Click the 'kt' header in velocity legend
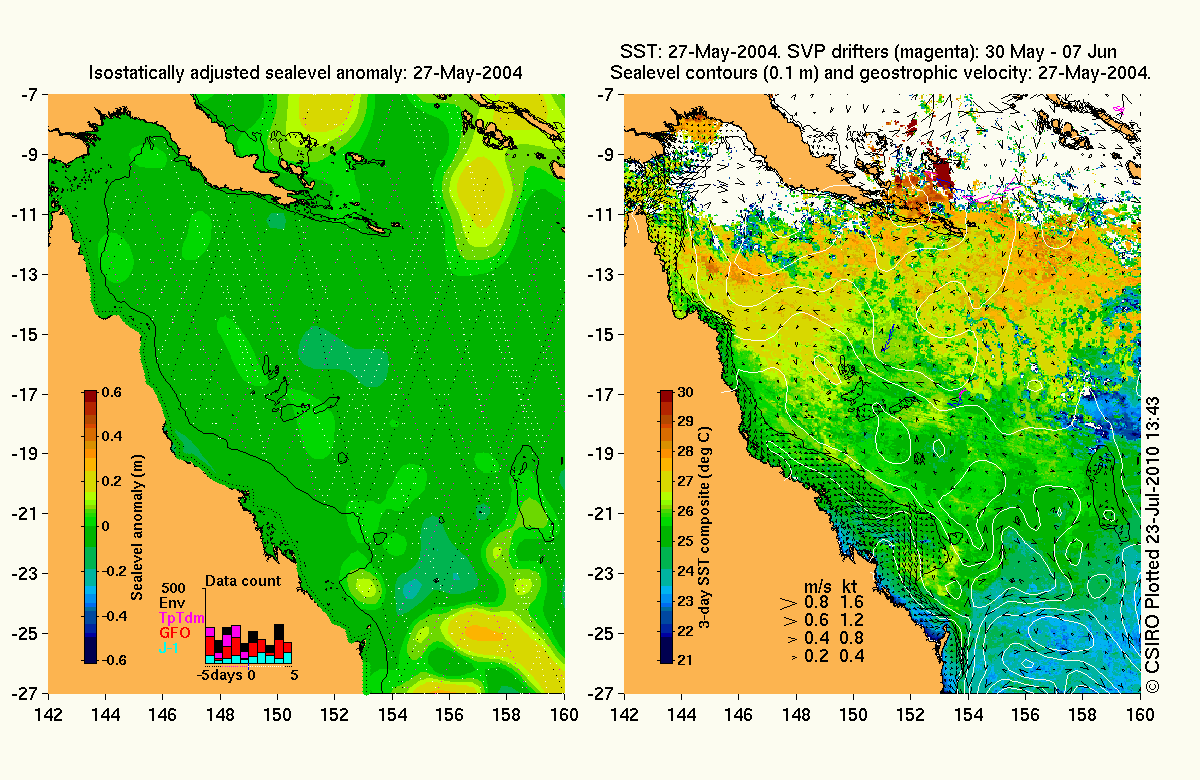1200x780 pixels. pyautogui.click(x=848, y=584)
